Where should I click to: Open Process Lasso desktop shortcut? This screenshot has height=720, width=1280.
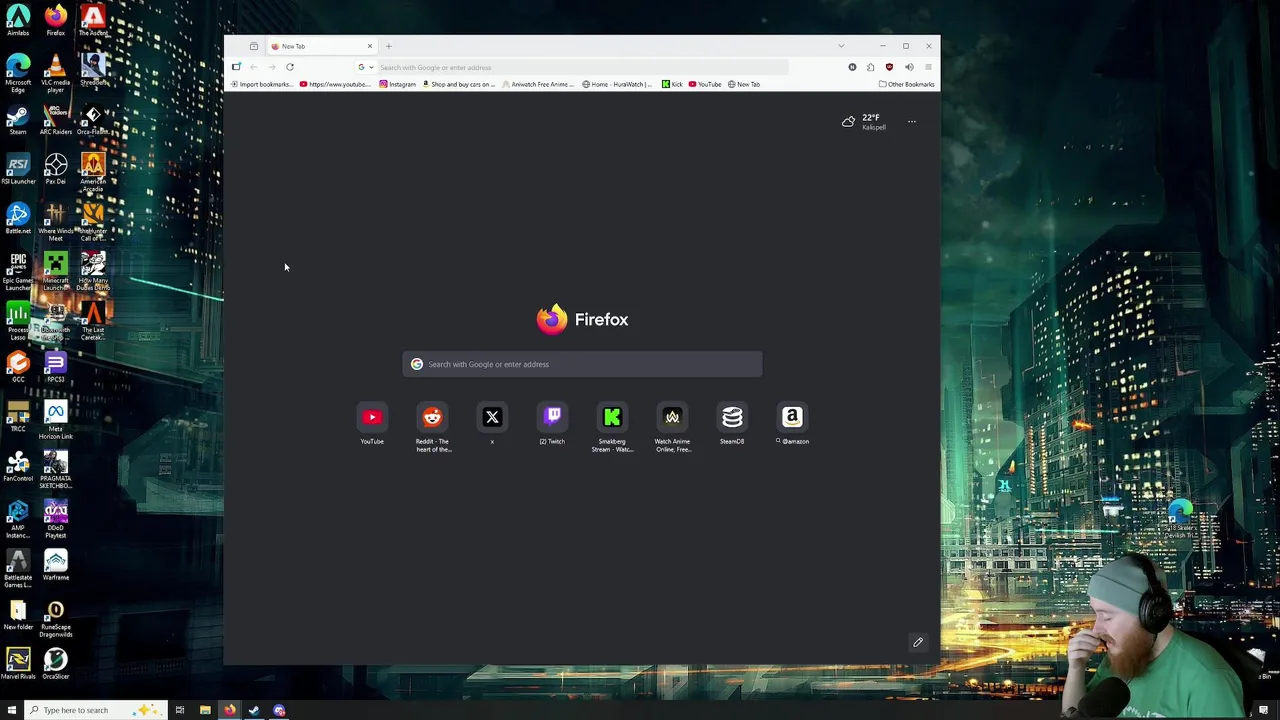click(x=18, y=321)
